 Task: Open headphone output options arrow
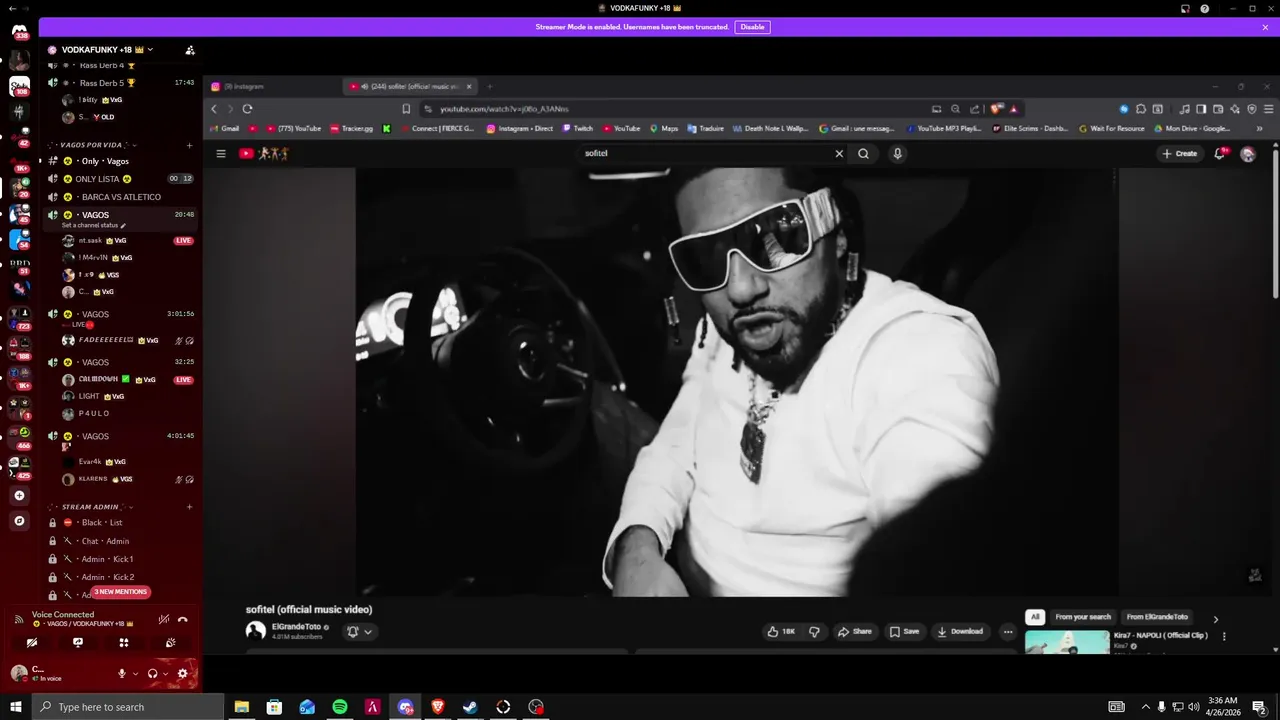[165, 674]
